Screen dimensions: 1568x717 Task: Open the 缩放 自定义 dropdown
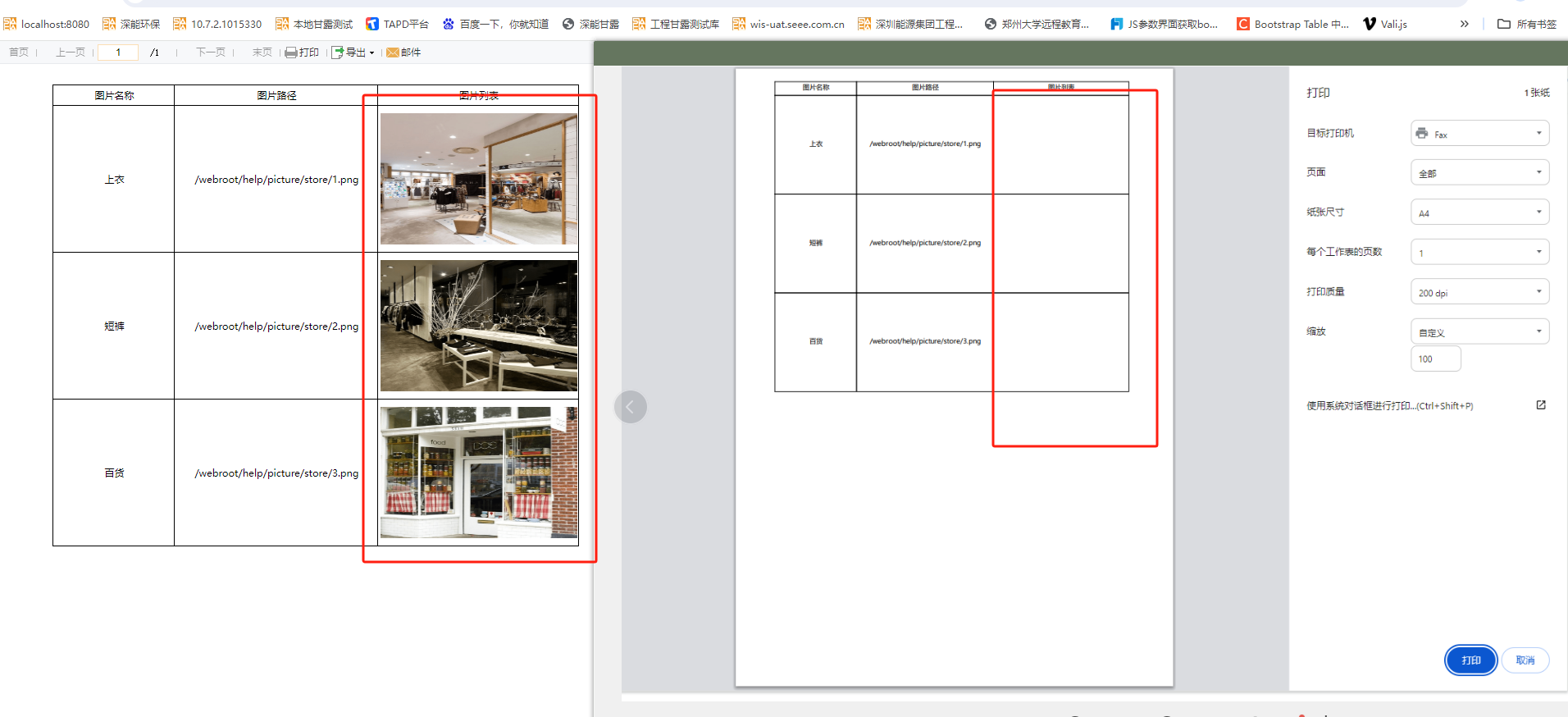[1479, 331]
